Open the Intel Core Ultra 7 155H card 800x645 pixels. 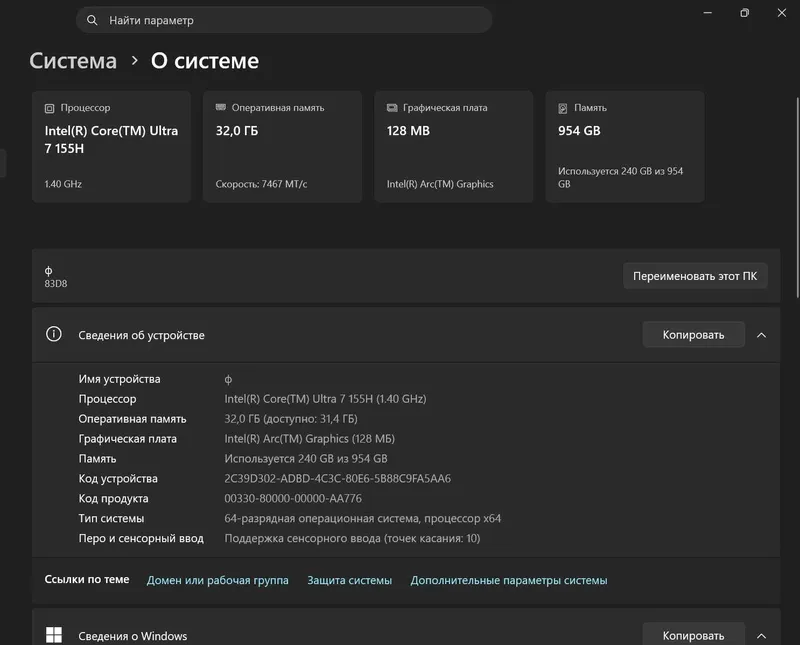[111, 147]
